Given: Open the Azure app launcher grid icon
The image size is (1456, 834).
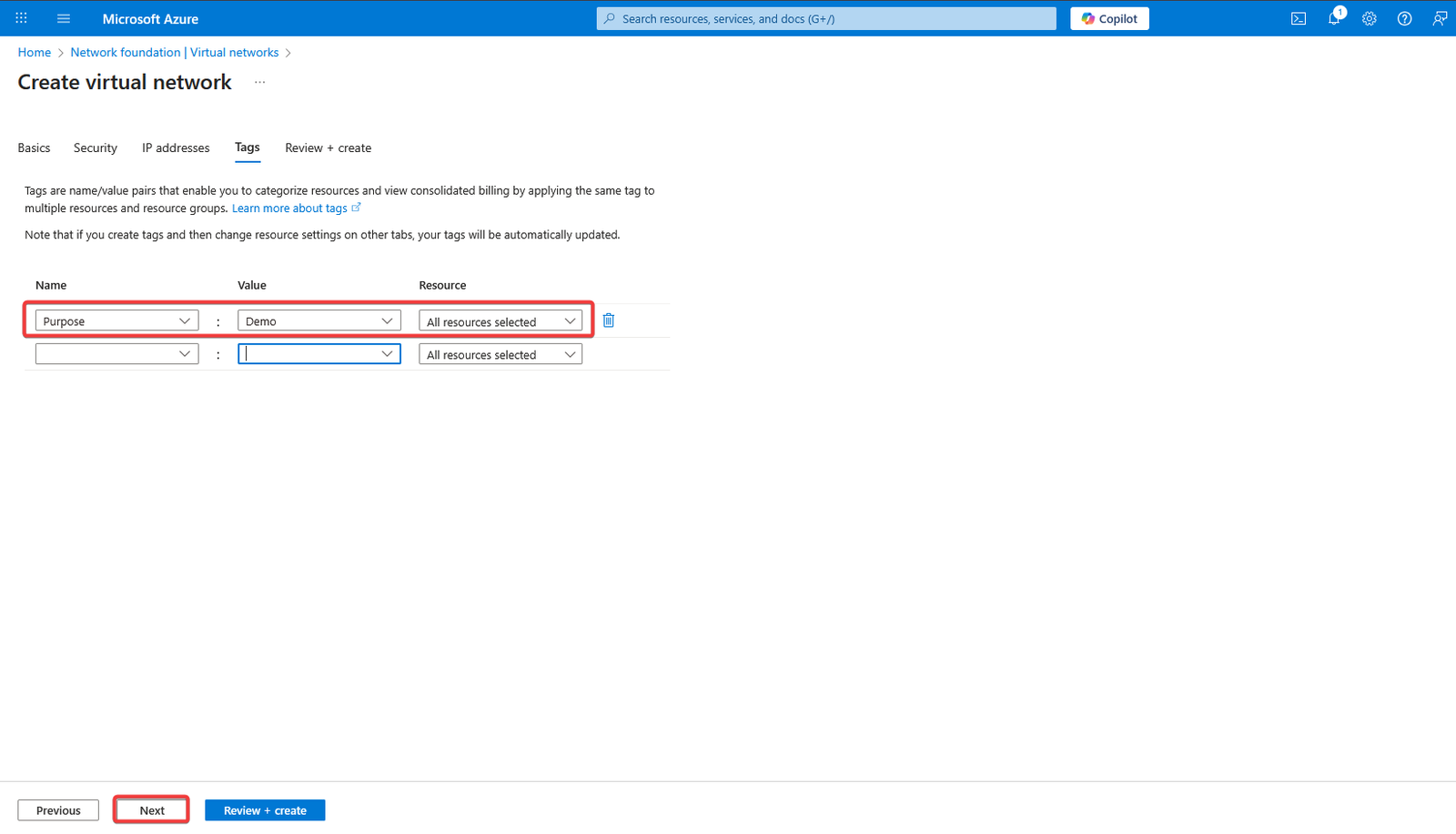Looking at the screenshot, I should [21, 18].
